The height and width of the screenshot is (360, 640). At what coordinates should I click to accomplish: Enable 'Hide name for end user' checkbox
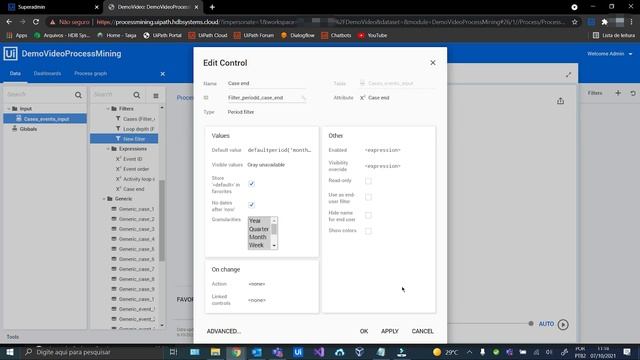click(x=368, y=216)
